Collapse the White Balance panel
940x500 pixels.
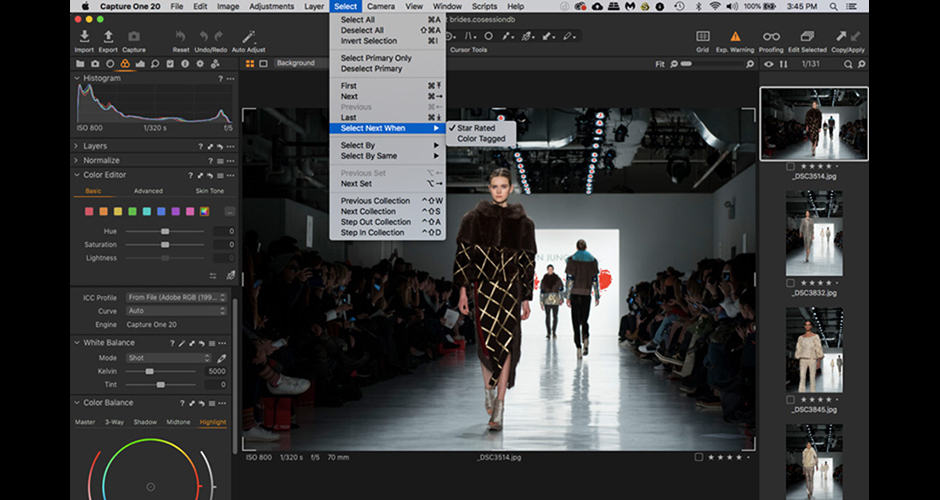76,342
